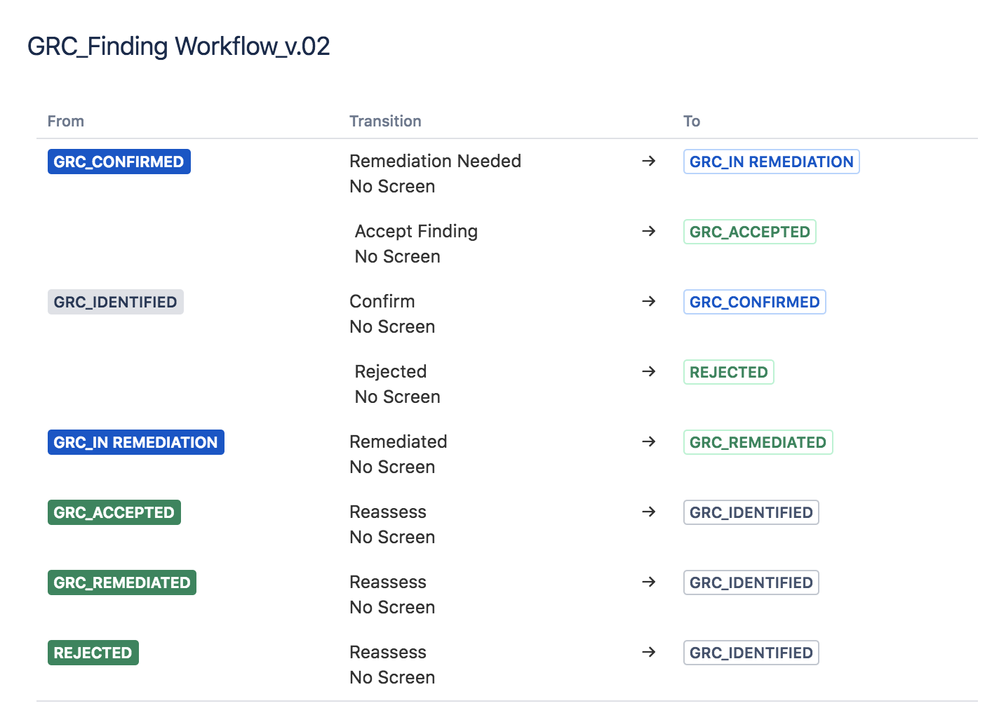
Task: Click No Screen under Confirm
Action: click(392, 327)
